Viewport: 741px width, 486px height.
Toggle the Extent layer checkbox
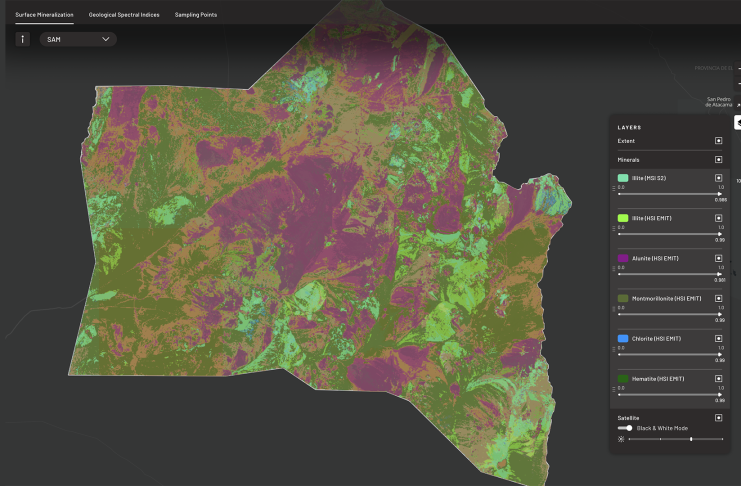[x=718, y=141]
